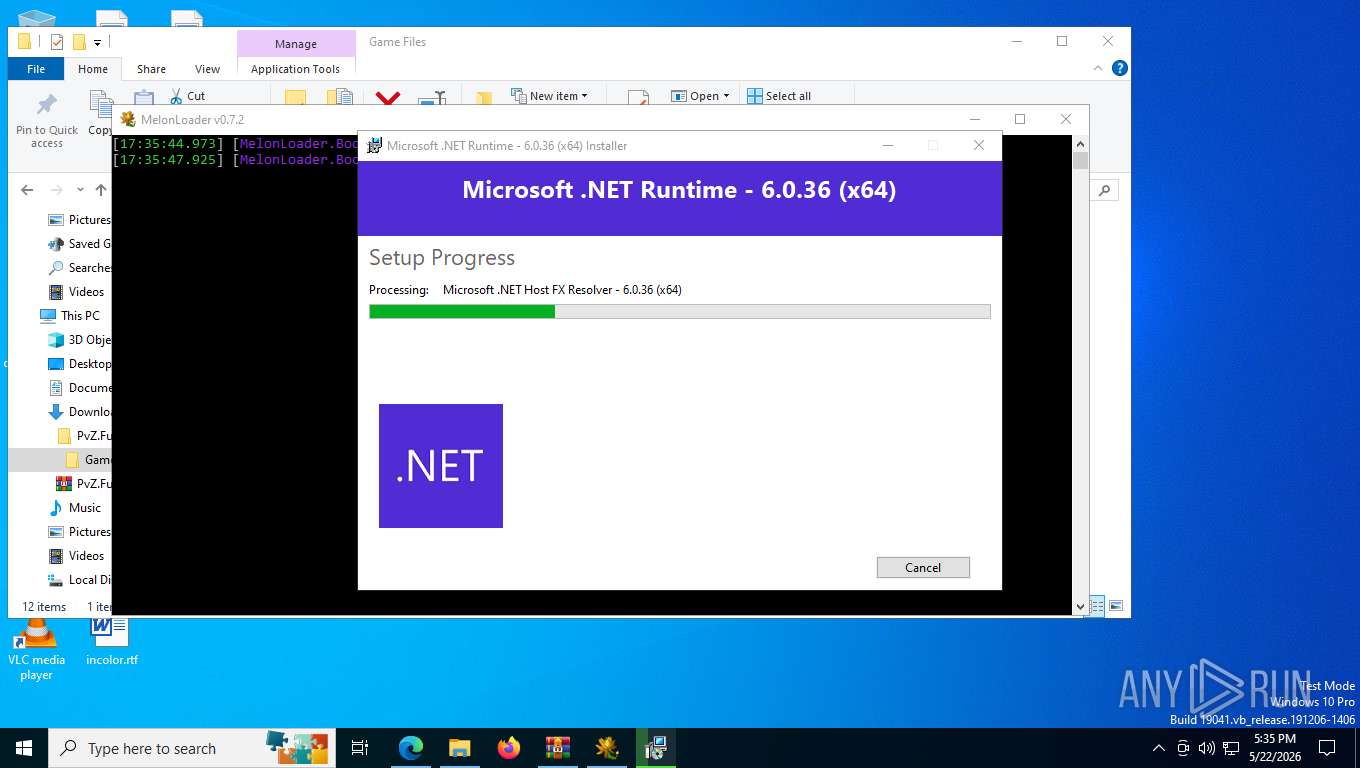This screenshot has width=1360, height=768.
Task: Click the installer icon in the .NET title bar
Action: (x=374, y=146)
